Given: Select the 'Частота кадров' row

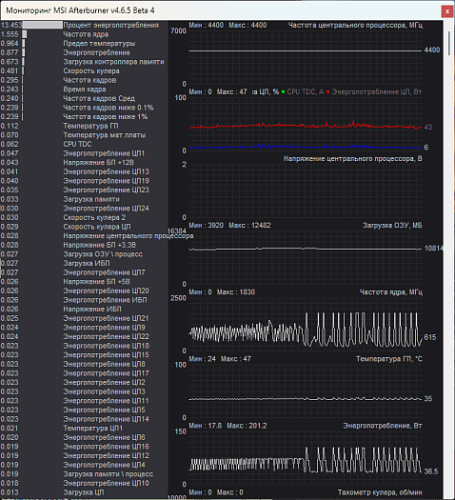Looking at the screenshot, I should (84, 80).
